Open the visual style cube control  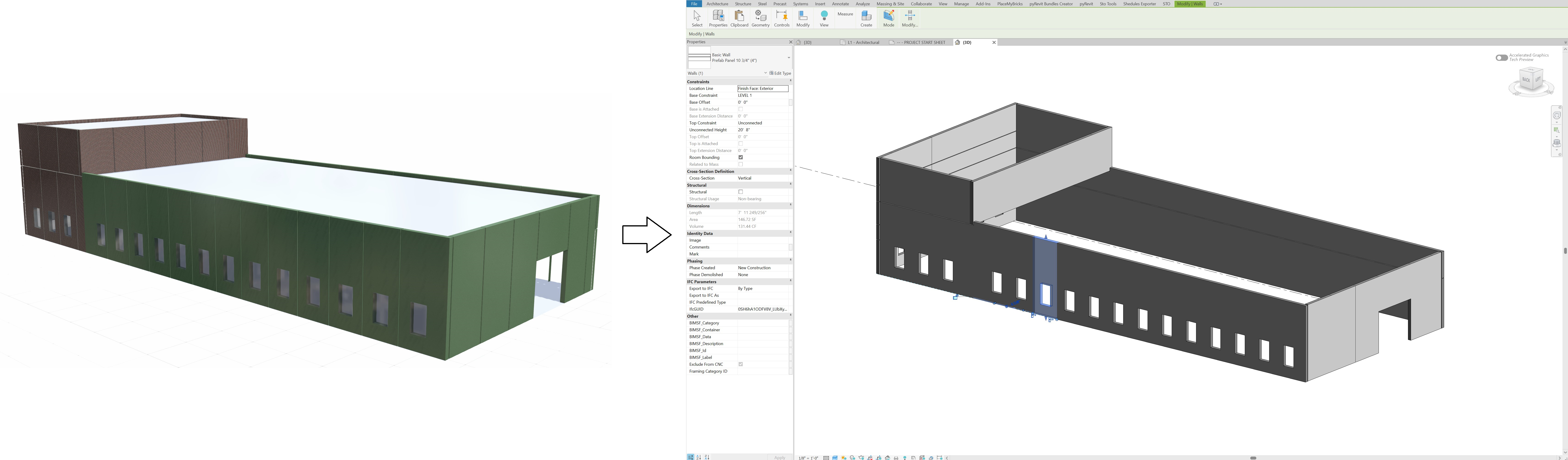[x=835, y=457]
